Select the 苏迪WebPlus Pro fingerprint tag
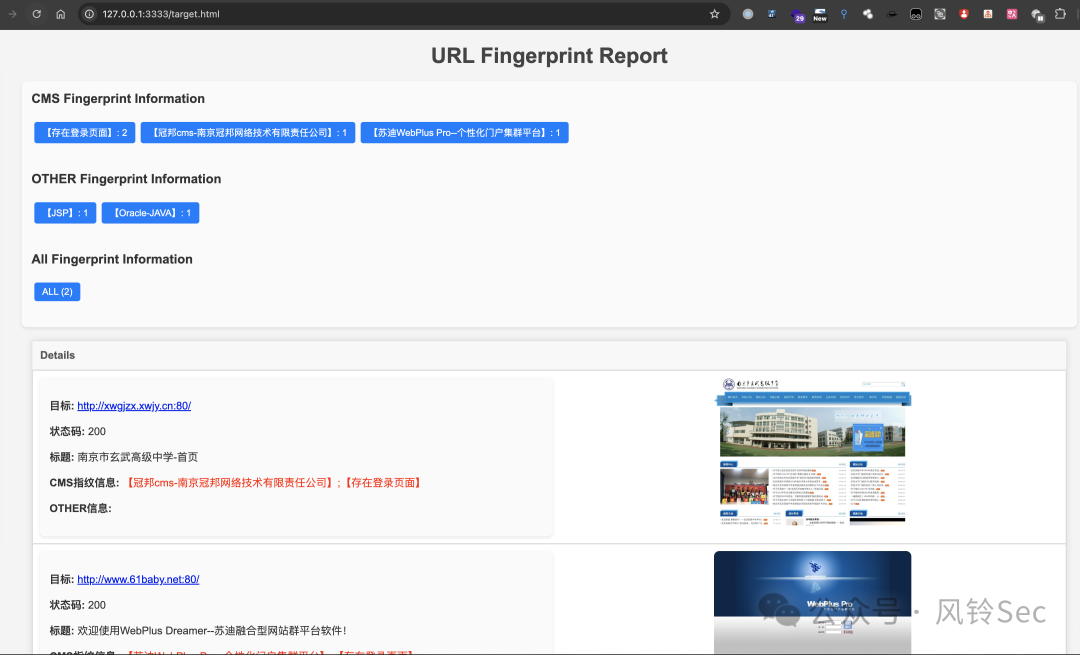 pos(464,132)
